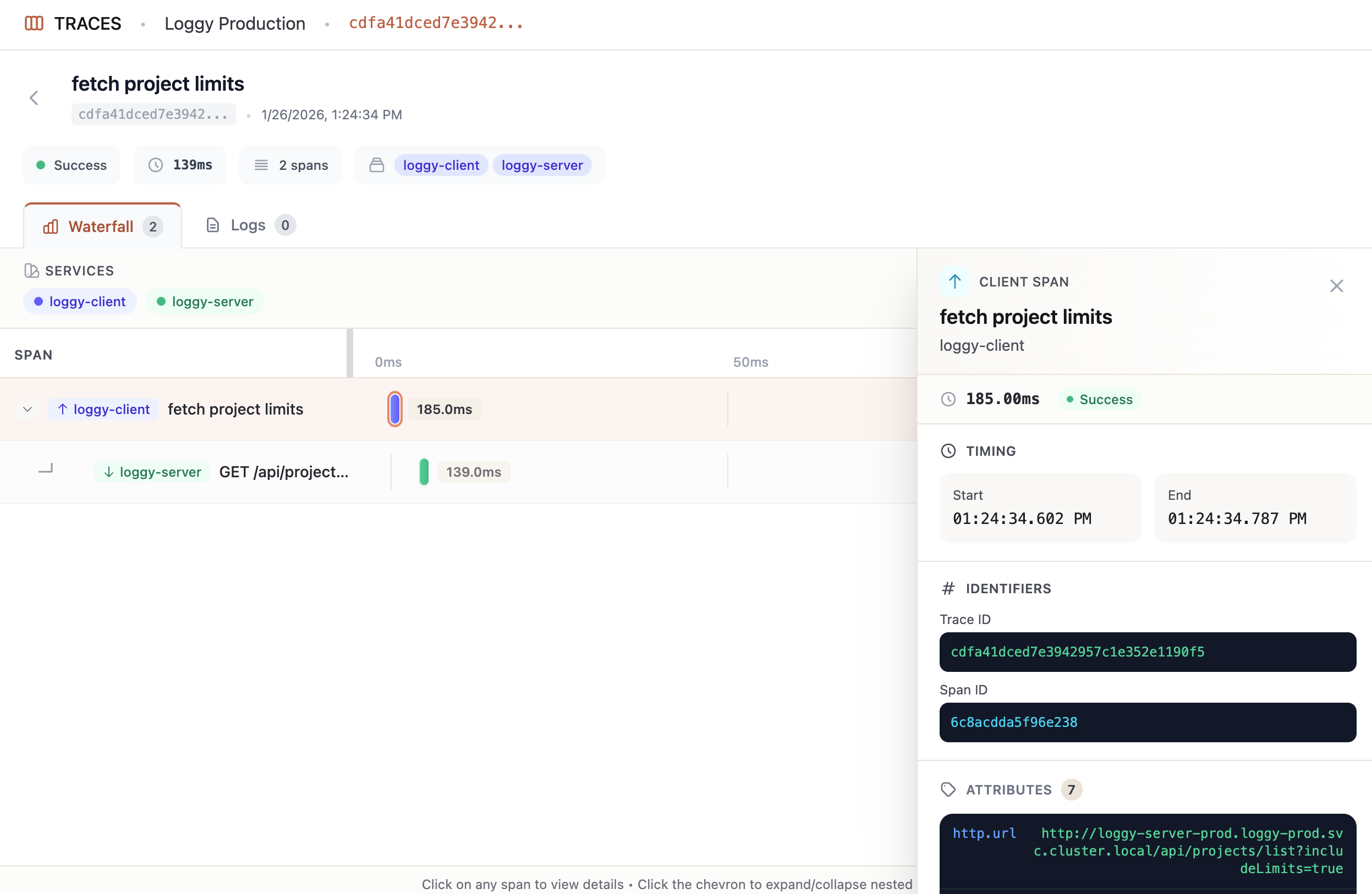The height and width of the screenshot is (894, 1372).
Task: Click the Attributes tag icon
Action: pos(948,789)
